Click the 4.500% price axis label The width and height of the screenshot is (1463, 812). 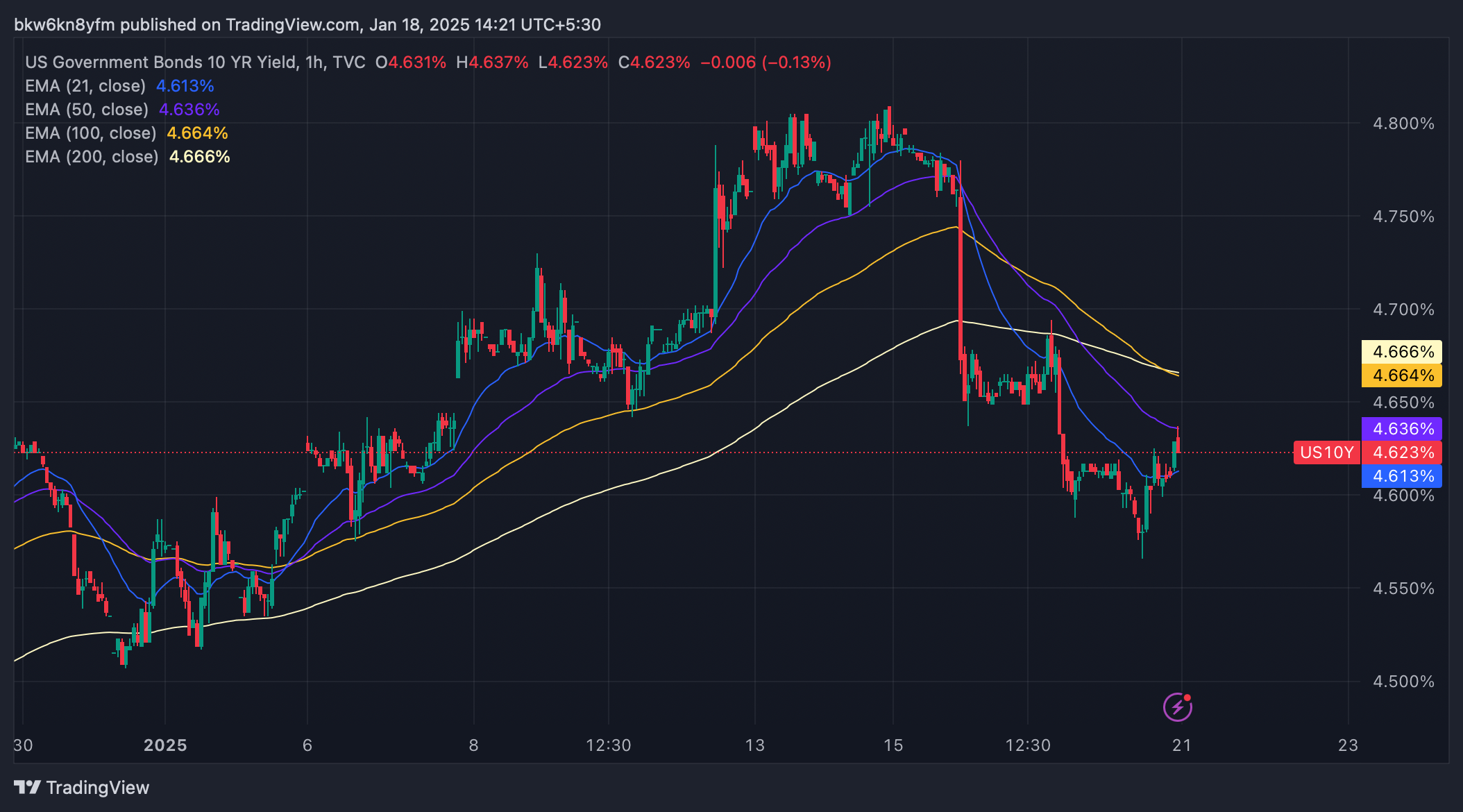tap(1403, 682)
